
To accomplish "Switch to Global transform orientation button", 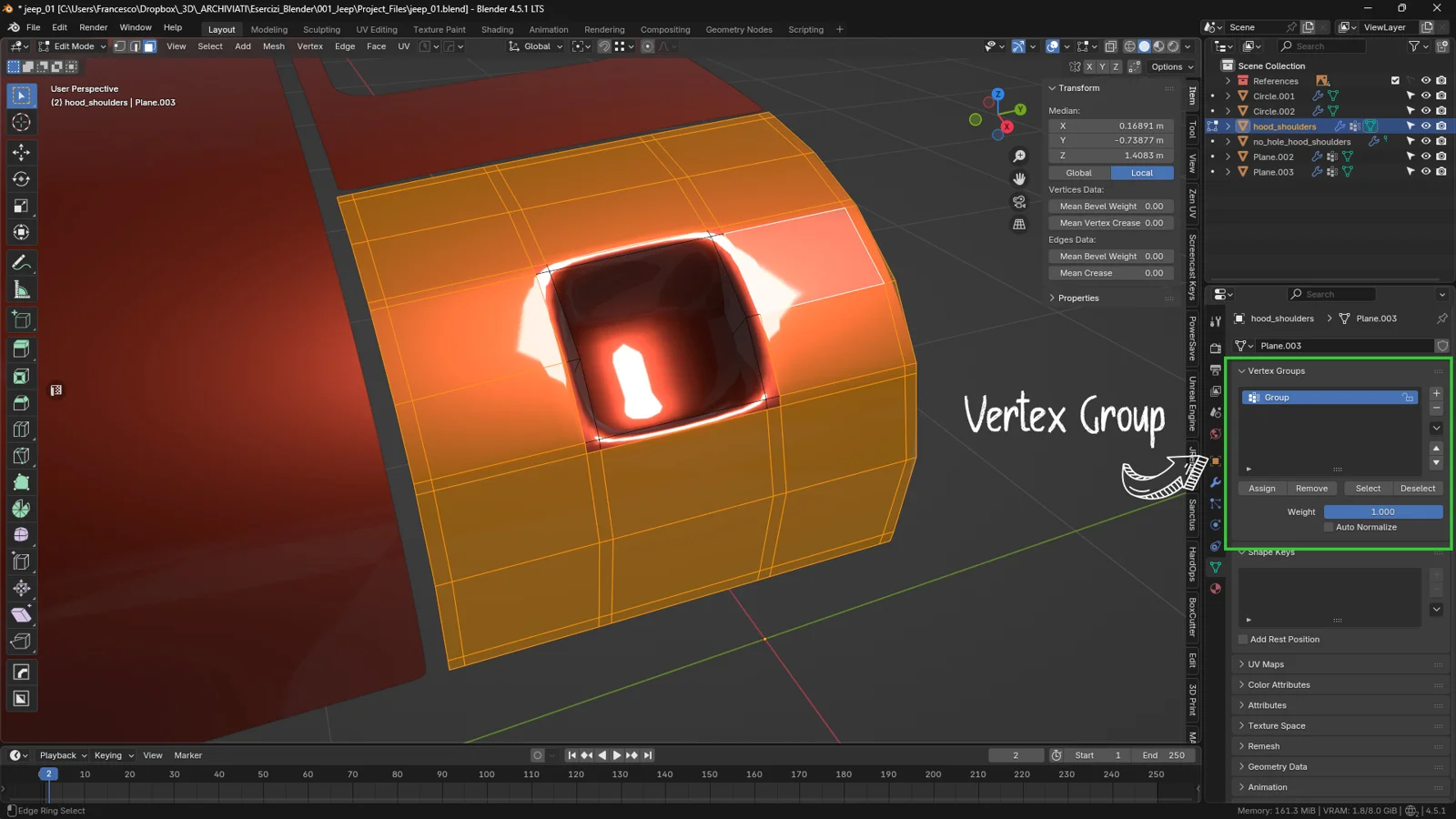I will pyautogui.click(x=1078, y=173).
